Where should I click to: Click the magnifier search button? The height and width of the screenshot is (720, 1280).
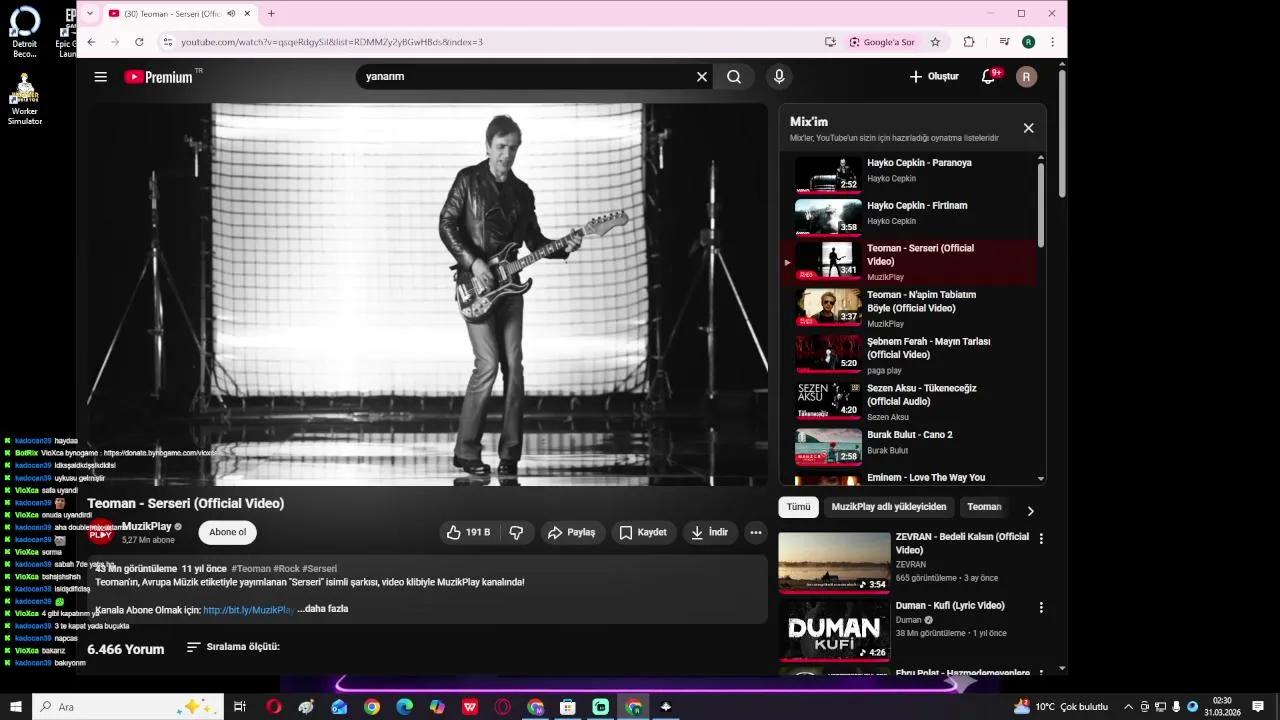click(x=734, y=77)
